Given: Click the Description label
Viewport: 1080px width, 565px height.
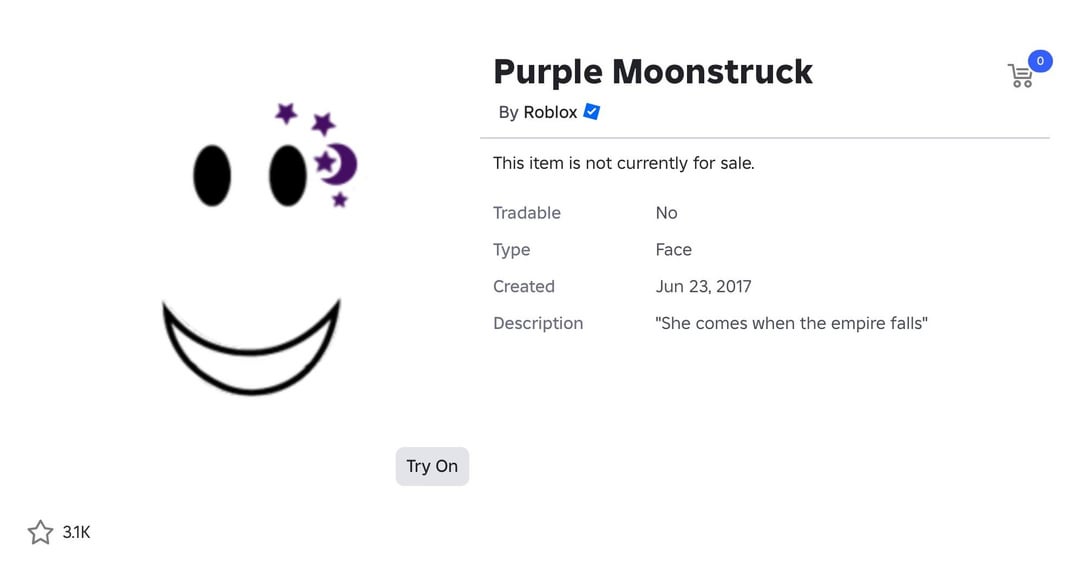Looking at the screenshot, I should 538,324.
